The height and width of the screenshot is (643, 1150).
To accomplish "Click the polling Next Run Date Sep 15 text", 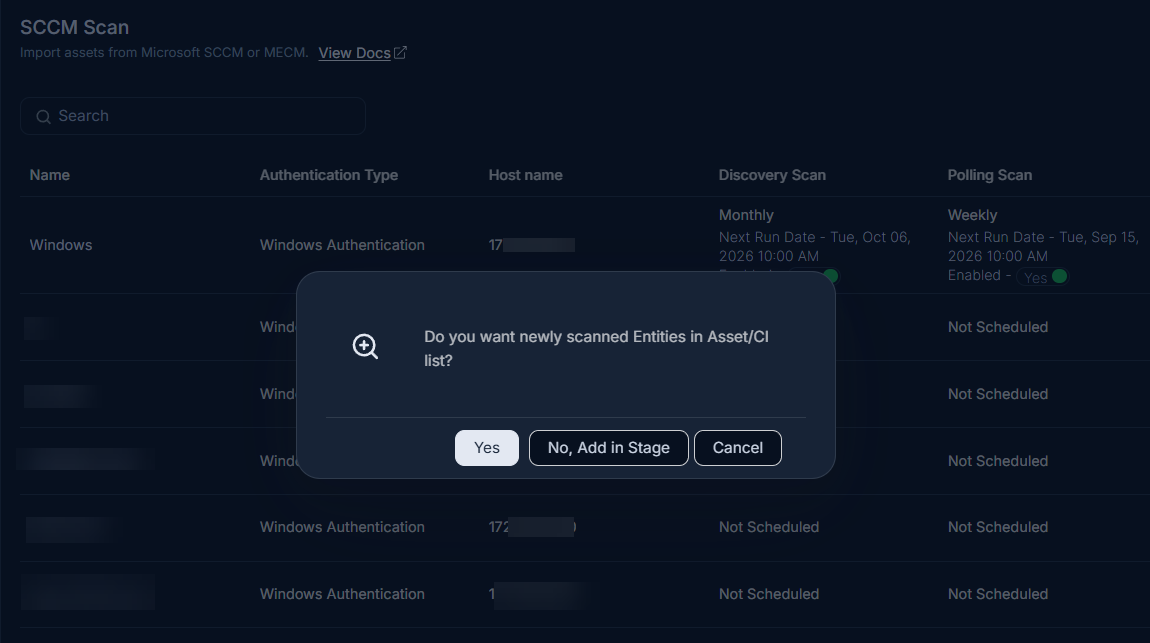I will click(1043, 246).
